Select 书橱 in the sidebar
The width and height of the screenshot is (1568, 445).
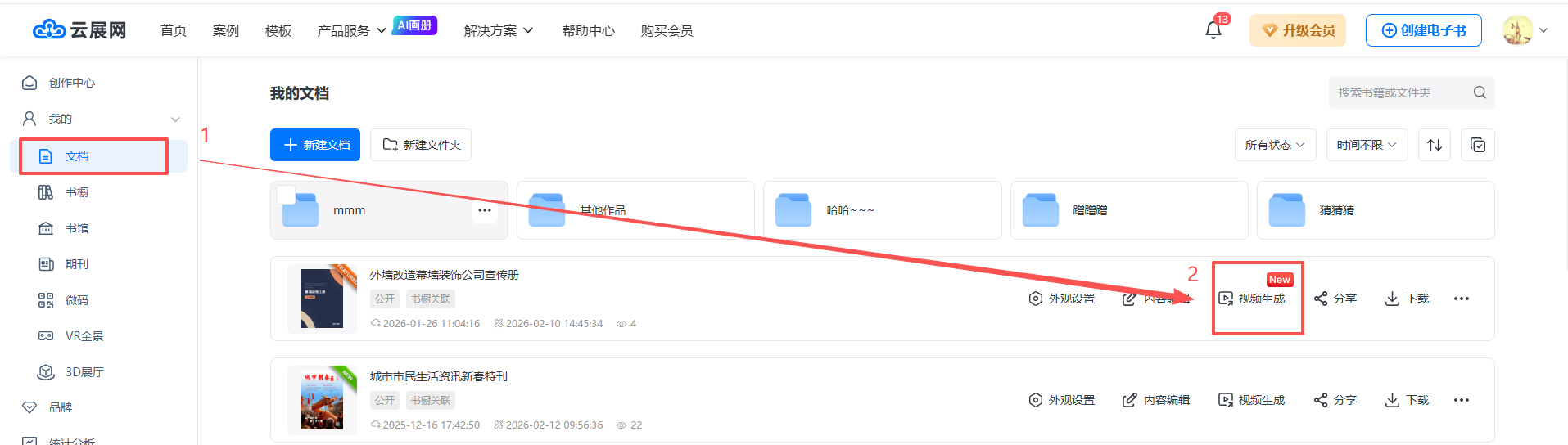click(77, 192)
